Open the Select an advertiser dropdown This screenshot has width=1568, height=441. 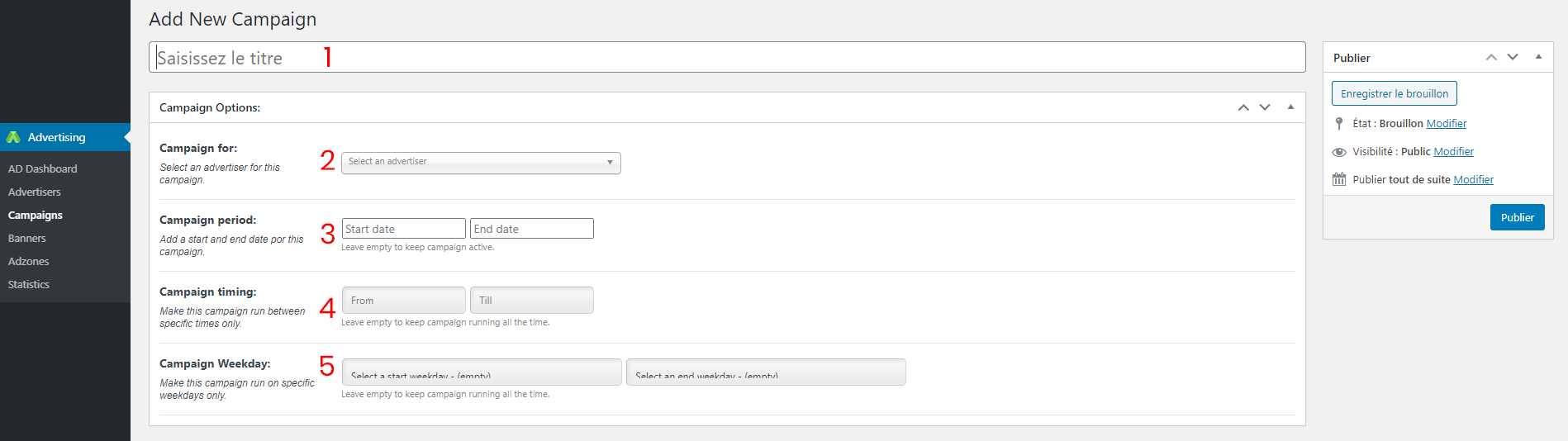point(481,163)
